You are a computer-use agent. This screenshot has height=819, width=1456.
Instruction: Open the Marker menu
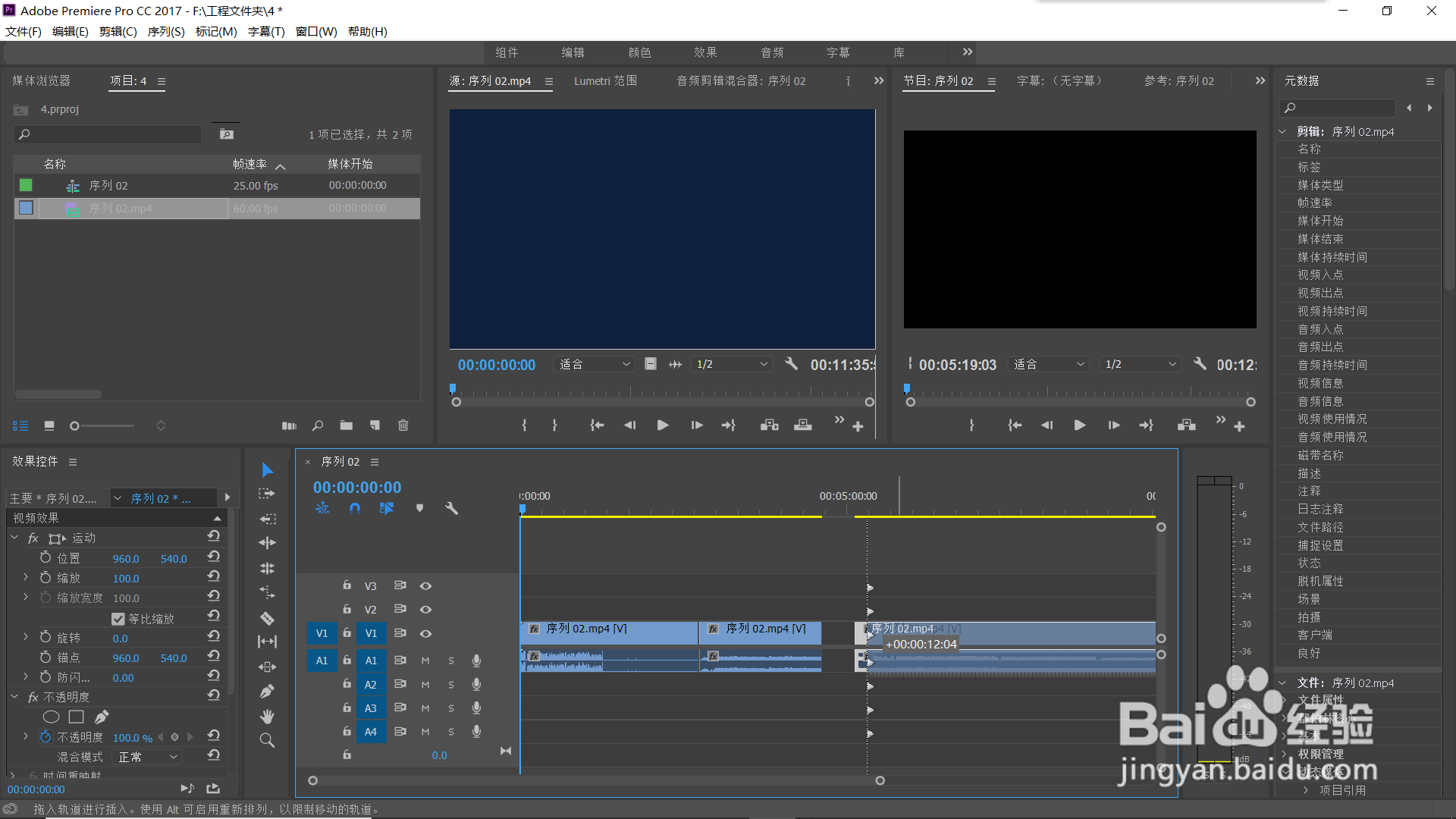(x=216, y=31)
